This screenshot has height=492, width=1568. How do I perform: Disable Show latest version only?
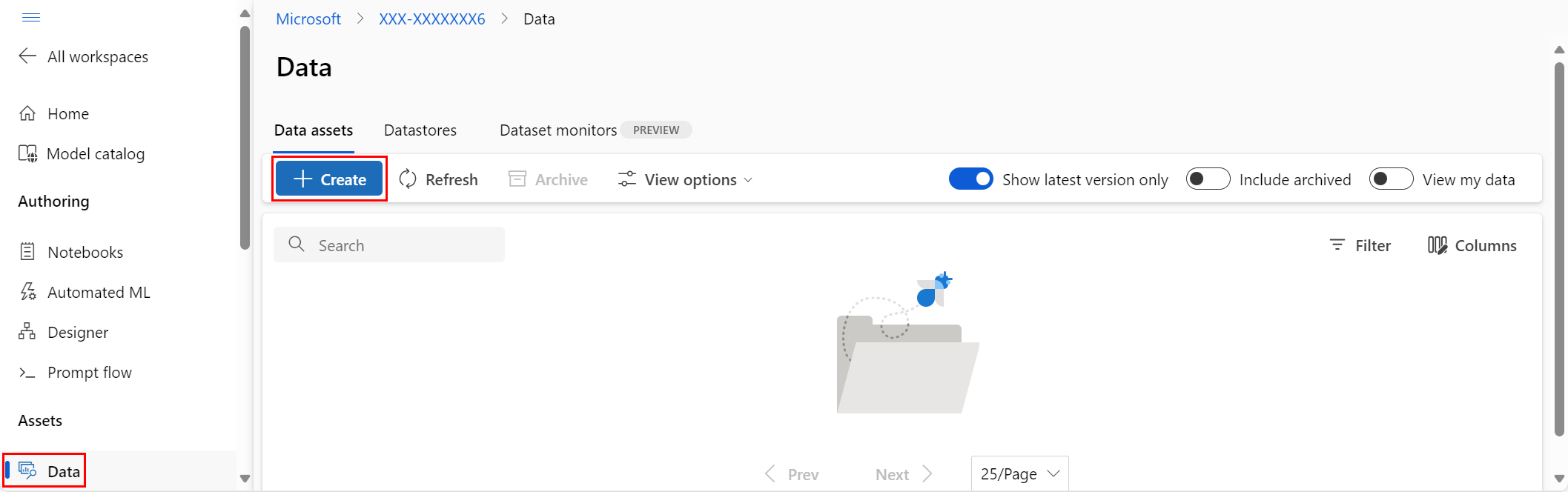click(971, 179)
